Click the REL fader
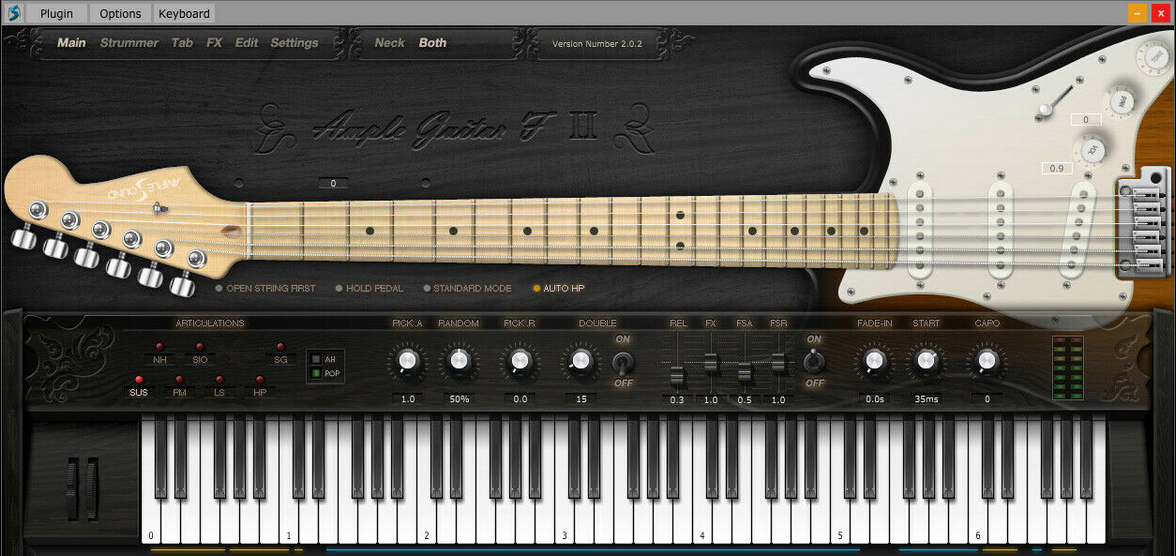The width and height of the screenshot is (1176, 556). tap(677, 375)
